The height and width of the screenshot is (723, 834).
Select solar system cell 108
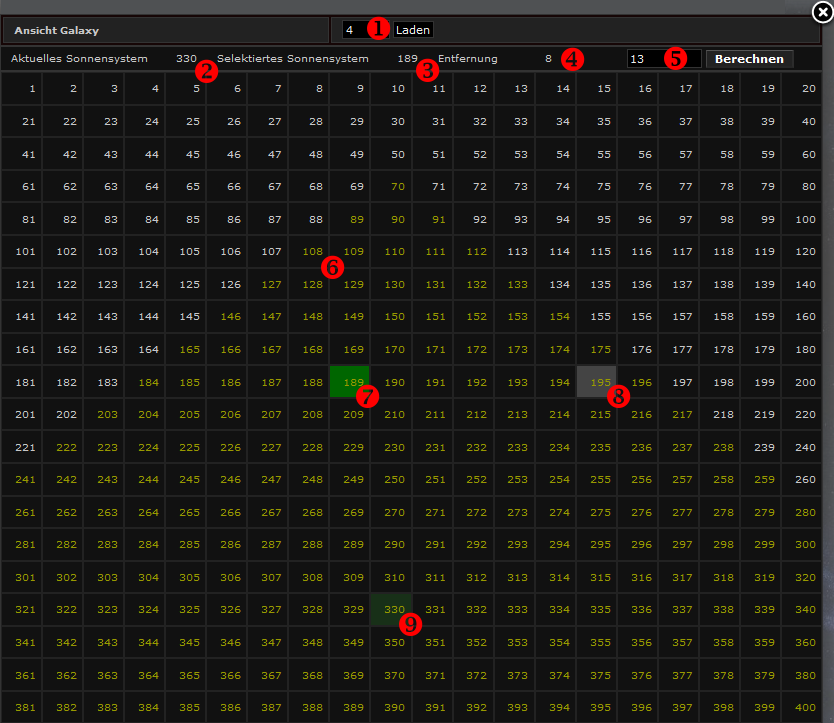pyautogui.click(x=308, y=251)
